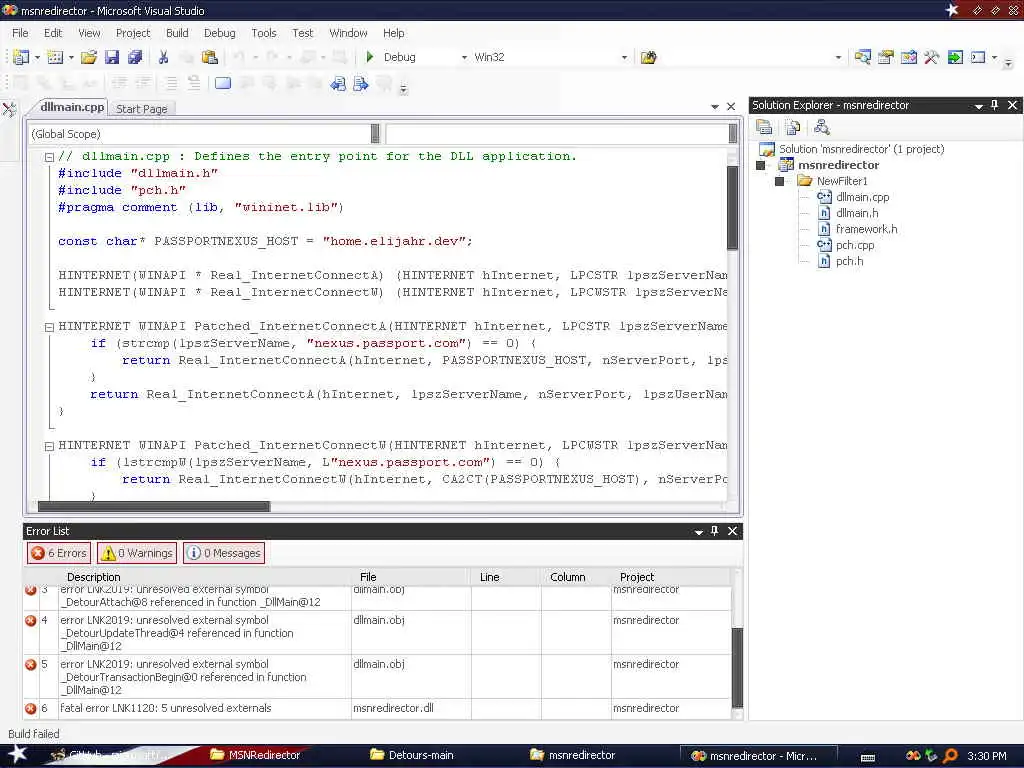The width and height of the screenshot is (1024, 768).
Task: Click Solution Explorer View Class Diagram icon
Action: (822, 127)
